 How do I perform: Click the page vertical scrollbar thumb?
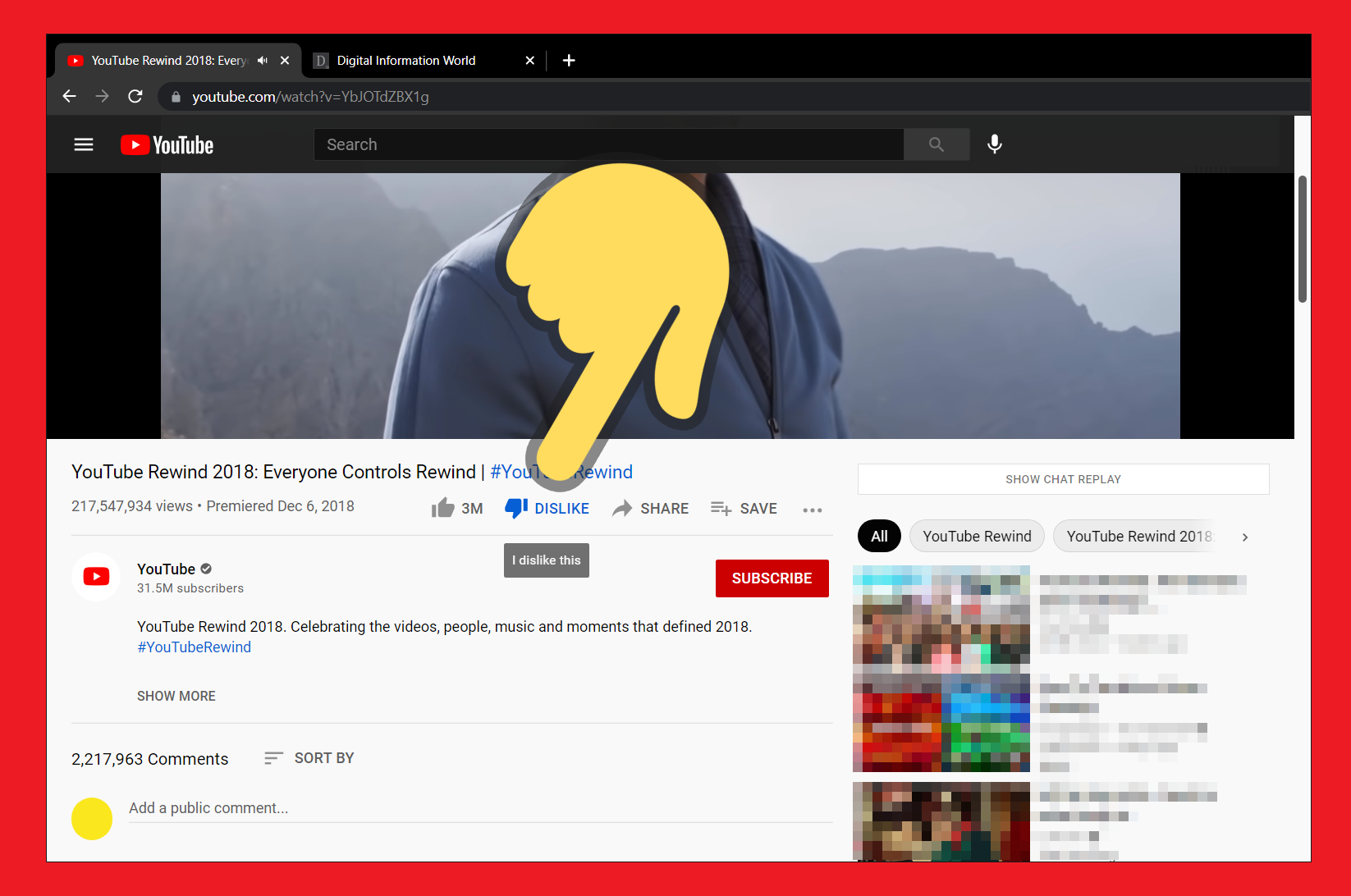[1303, 239]
